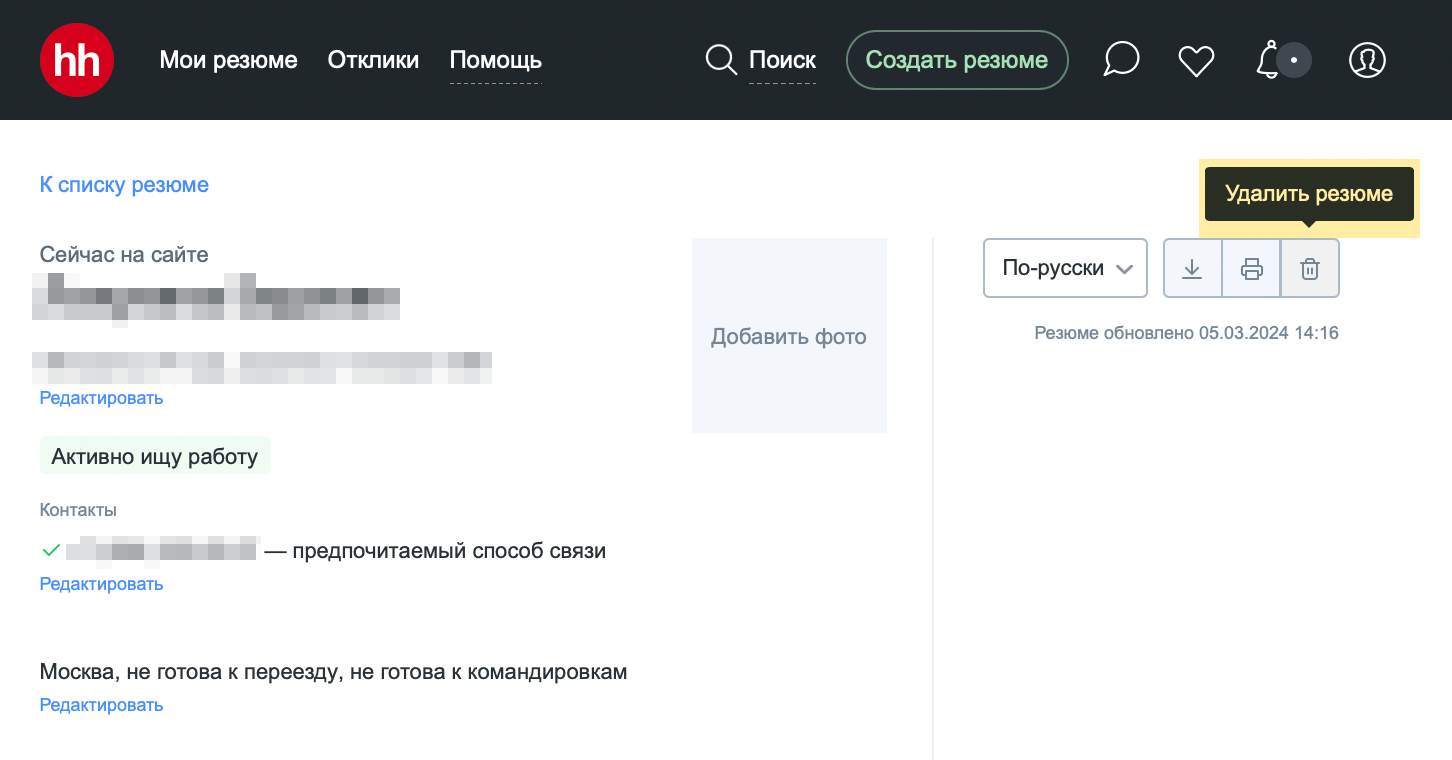Image resolution: width=1452 pixels, height=760 pixels.
Task: Open the Помощь menu item
Action: coord(496,60)
